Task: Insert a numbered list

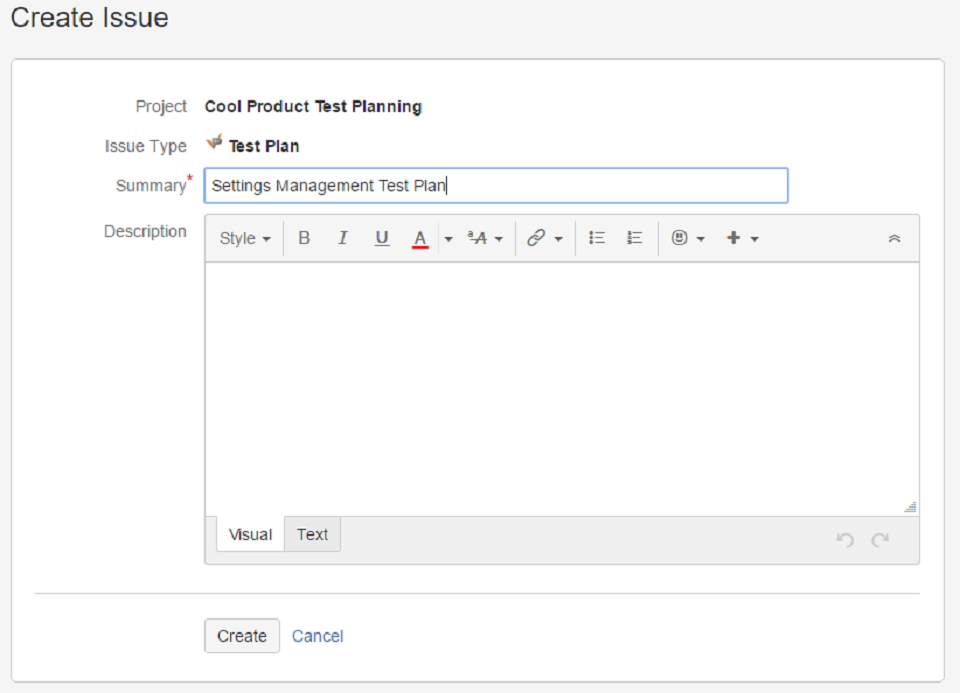Action: click(634, 238)
